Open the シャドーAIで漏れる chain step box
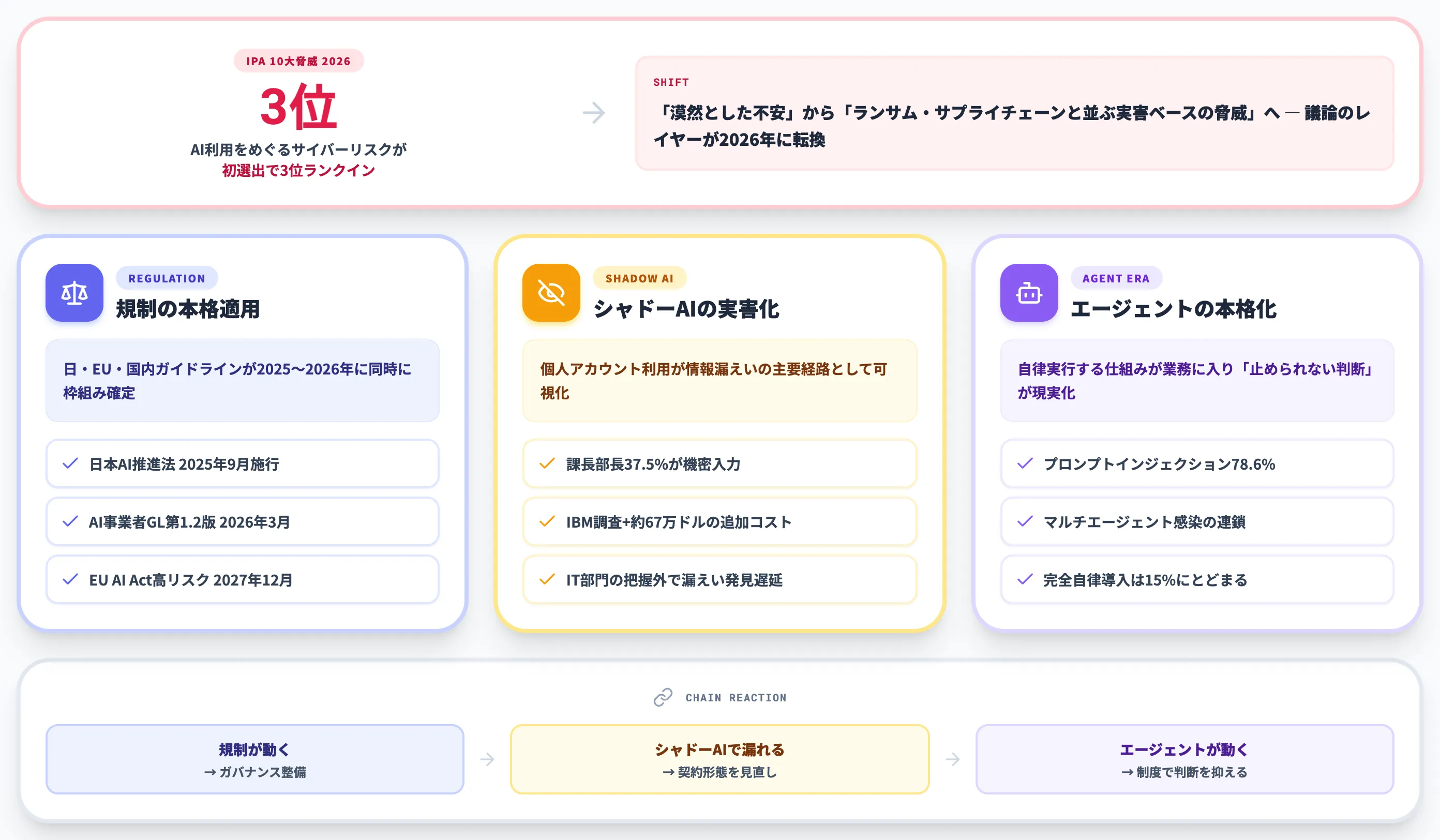Image resolution: width=1440 pixels, height=840 pixels. 719,759
